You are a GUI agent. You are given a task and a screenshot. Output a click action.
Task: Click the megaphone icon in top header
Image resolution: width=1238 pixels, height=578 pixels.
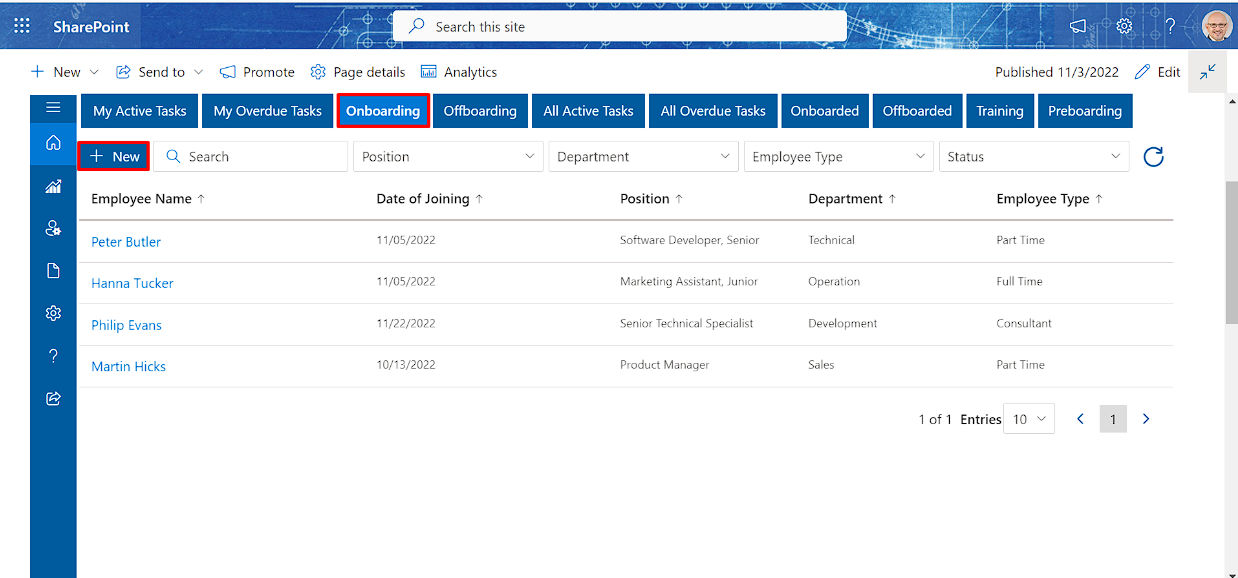tap(1078, 27)
